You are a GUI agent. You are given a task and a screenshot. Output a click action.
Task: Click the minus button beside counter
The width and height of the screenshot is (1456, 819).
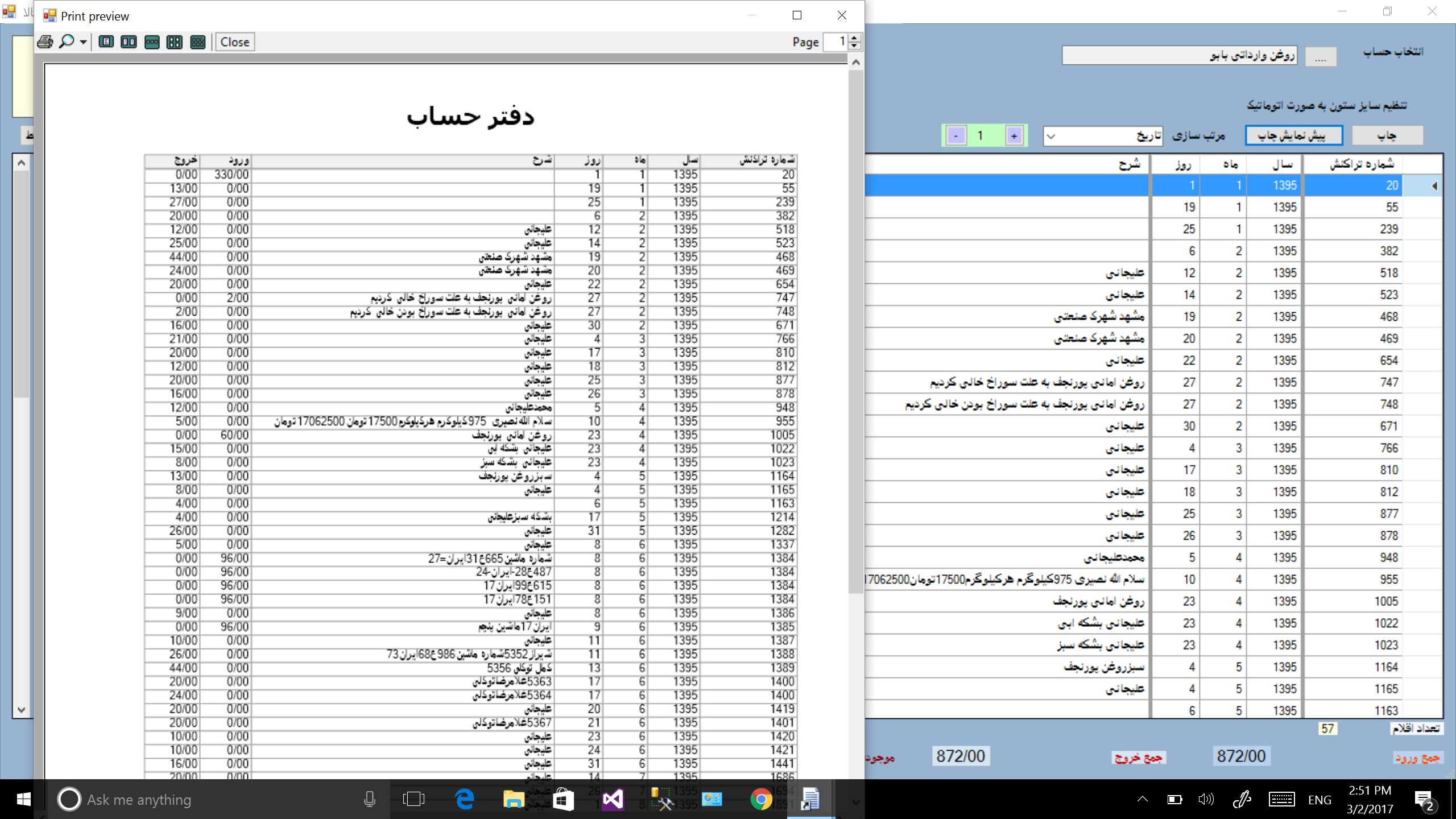(x=956, y=136)
